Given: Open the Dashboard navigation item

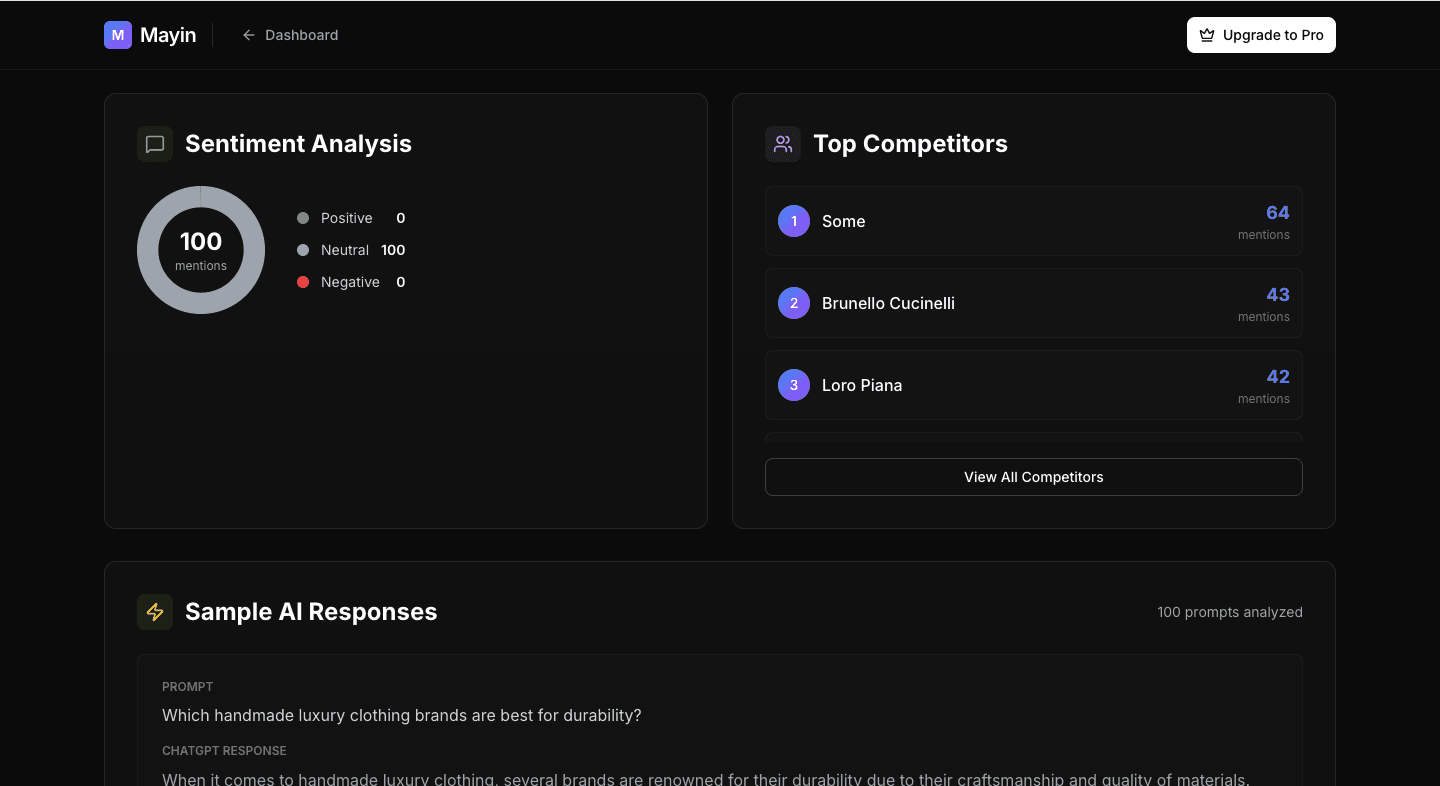Looking at the screenshot, I should [x=300, y=34].
